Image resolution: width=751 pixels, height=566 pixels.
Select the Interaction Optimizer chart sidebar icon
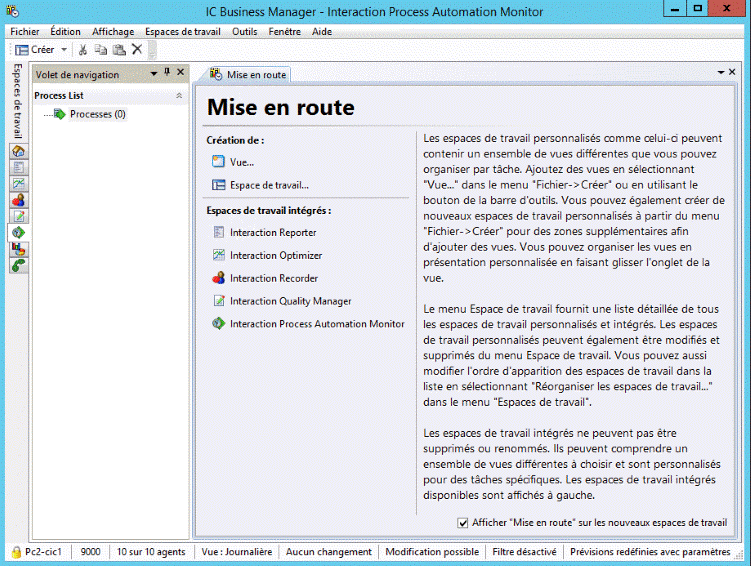19,184
